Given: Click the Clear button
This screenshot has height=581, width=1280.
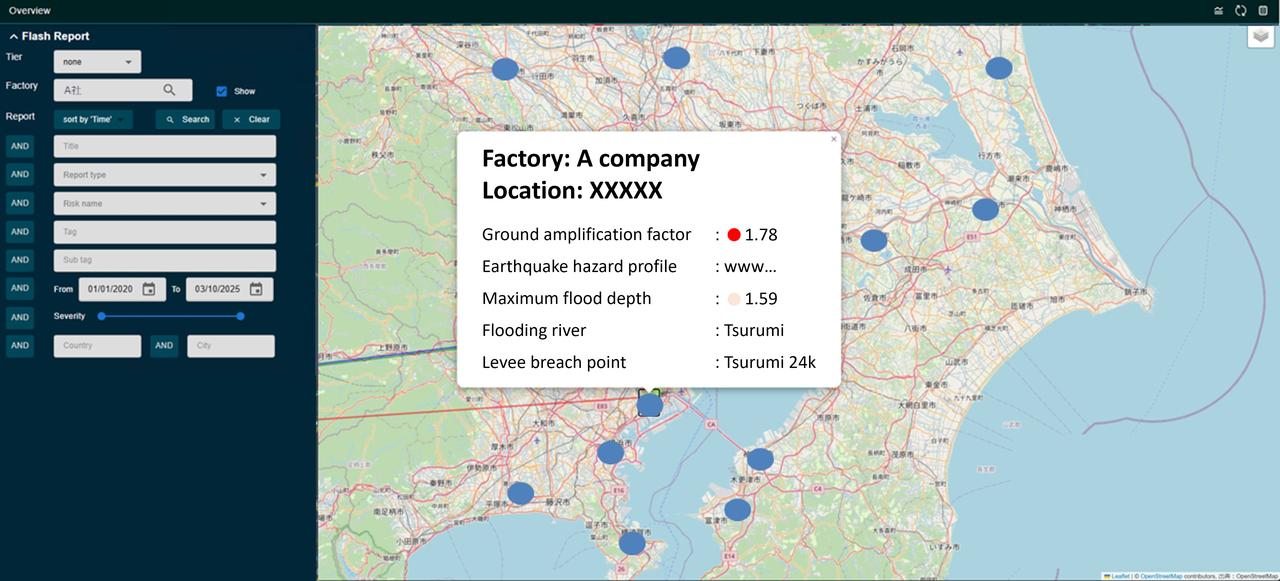Looking at the screenshot, I should tap(250, 118).
